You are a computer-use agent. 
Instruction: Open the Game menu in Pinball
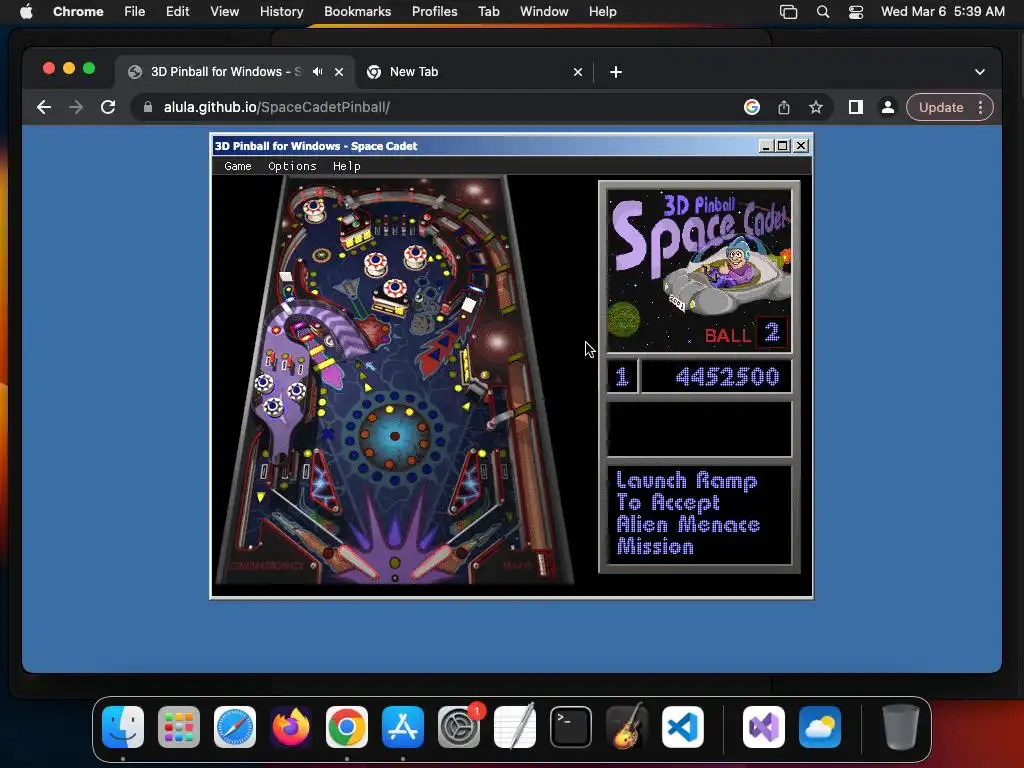tap(238, 166)
